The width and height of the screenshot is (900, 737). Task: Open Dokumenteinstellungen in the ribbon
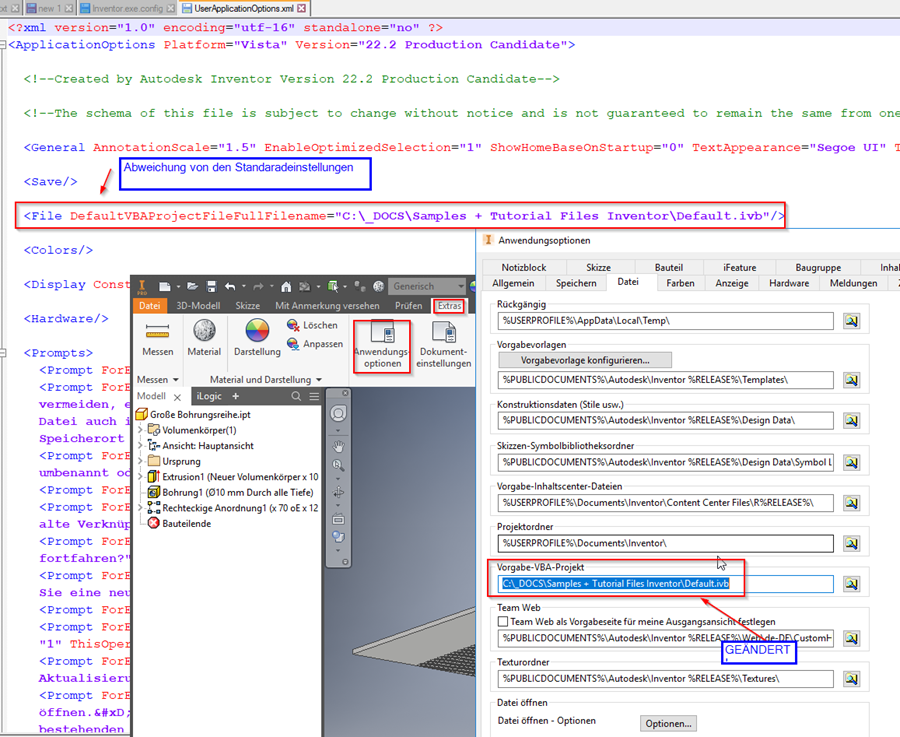tap(444, 345)
